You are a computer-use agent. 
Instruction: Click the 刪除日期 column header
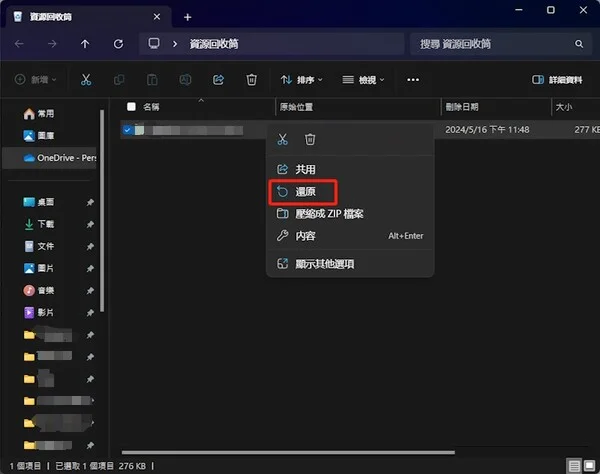[462, 106]
